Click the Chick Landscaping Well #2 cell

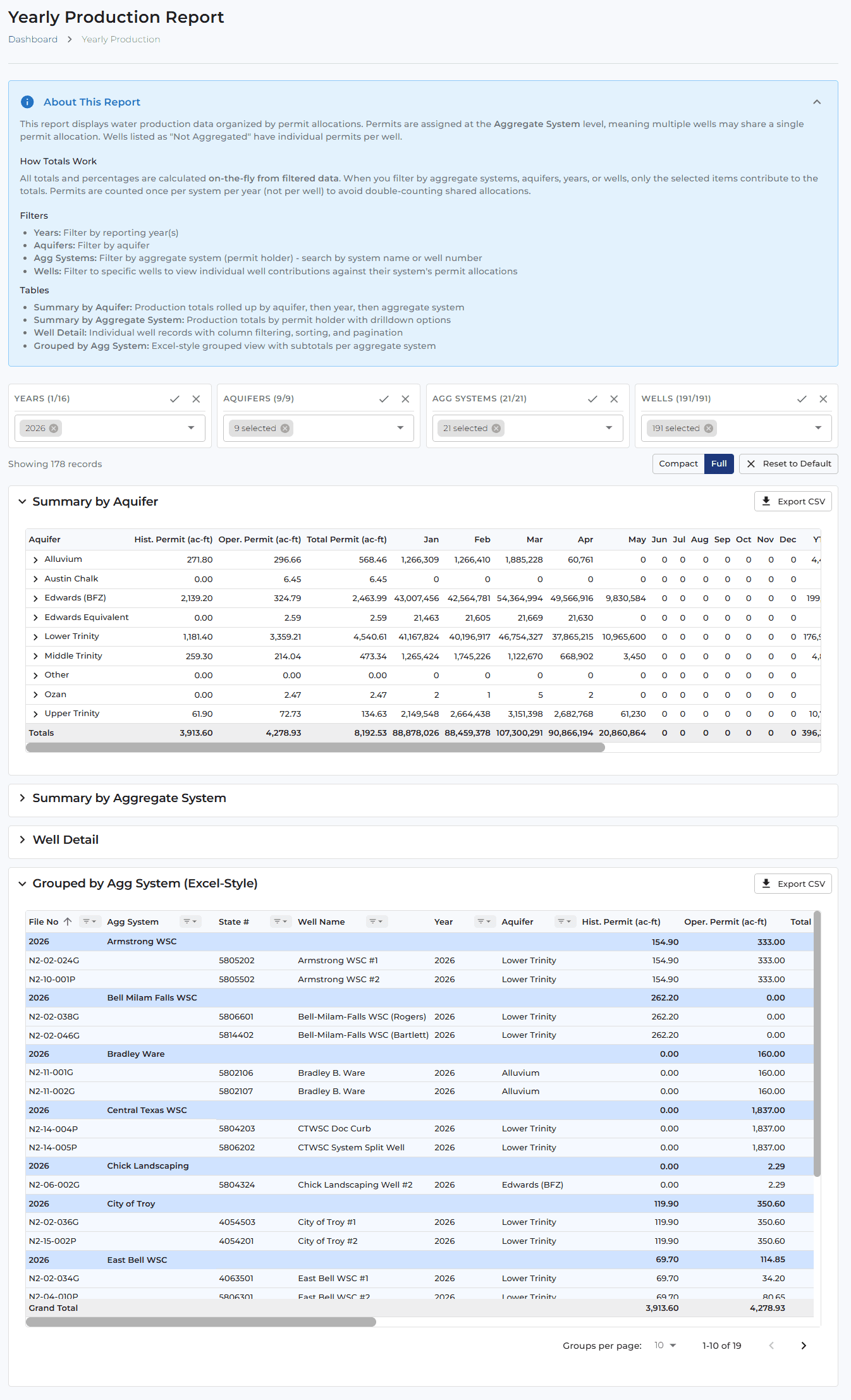355,1185
